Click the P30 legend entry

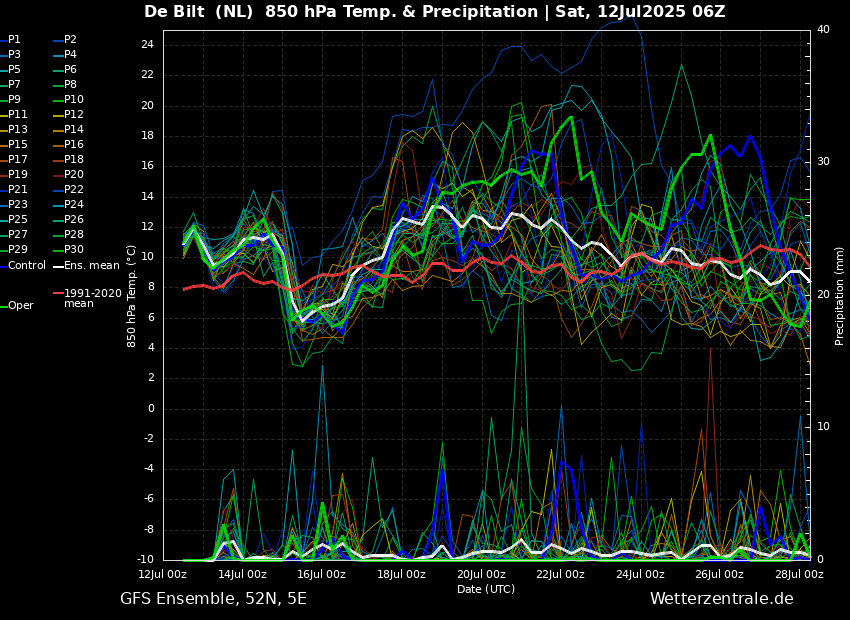point(74,250)
